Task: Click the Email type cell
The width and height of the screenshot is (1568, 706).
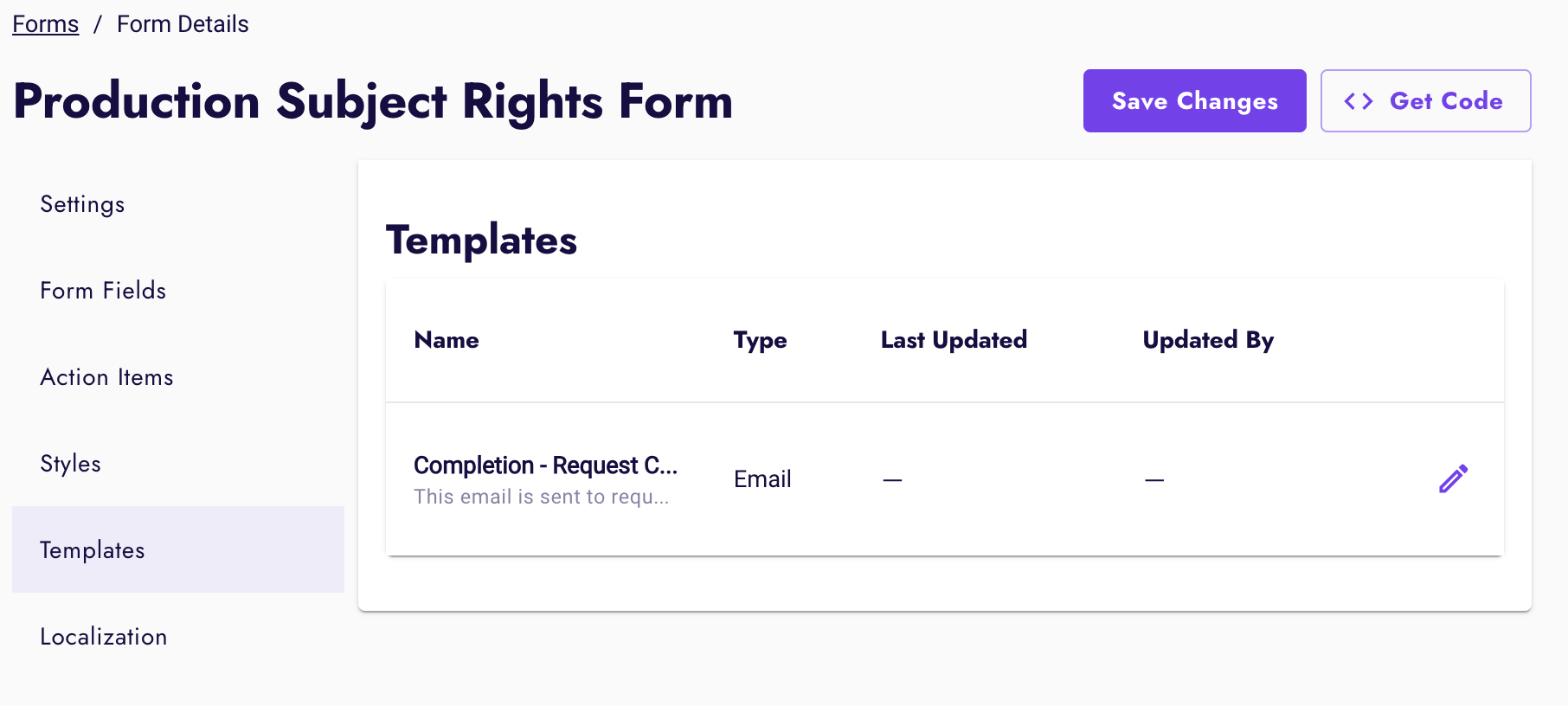Action: pyautogui.click(x=762, y=479)
